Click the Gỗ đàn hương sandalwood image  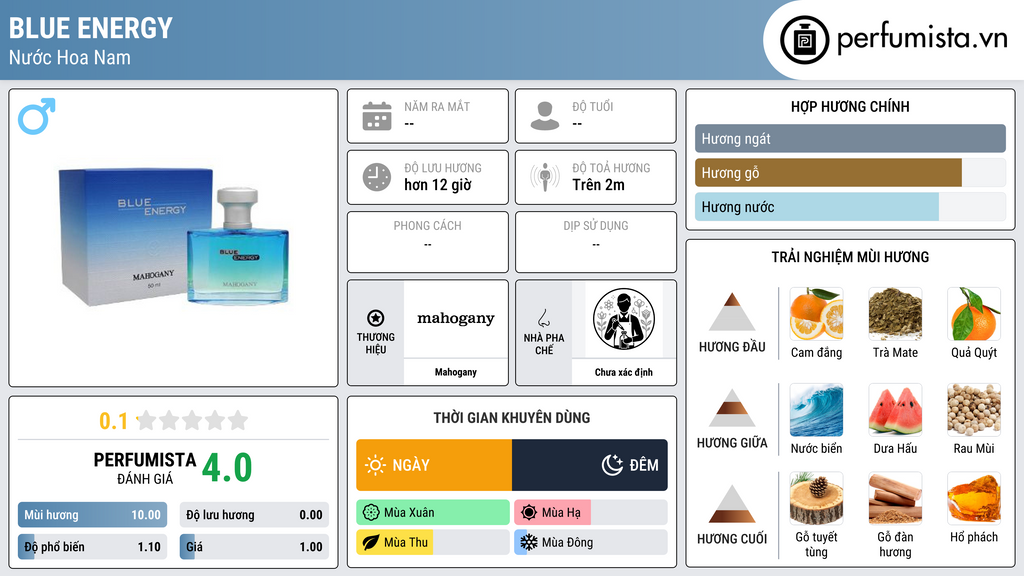895,499
